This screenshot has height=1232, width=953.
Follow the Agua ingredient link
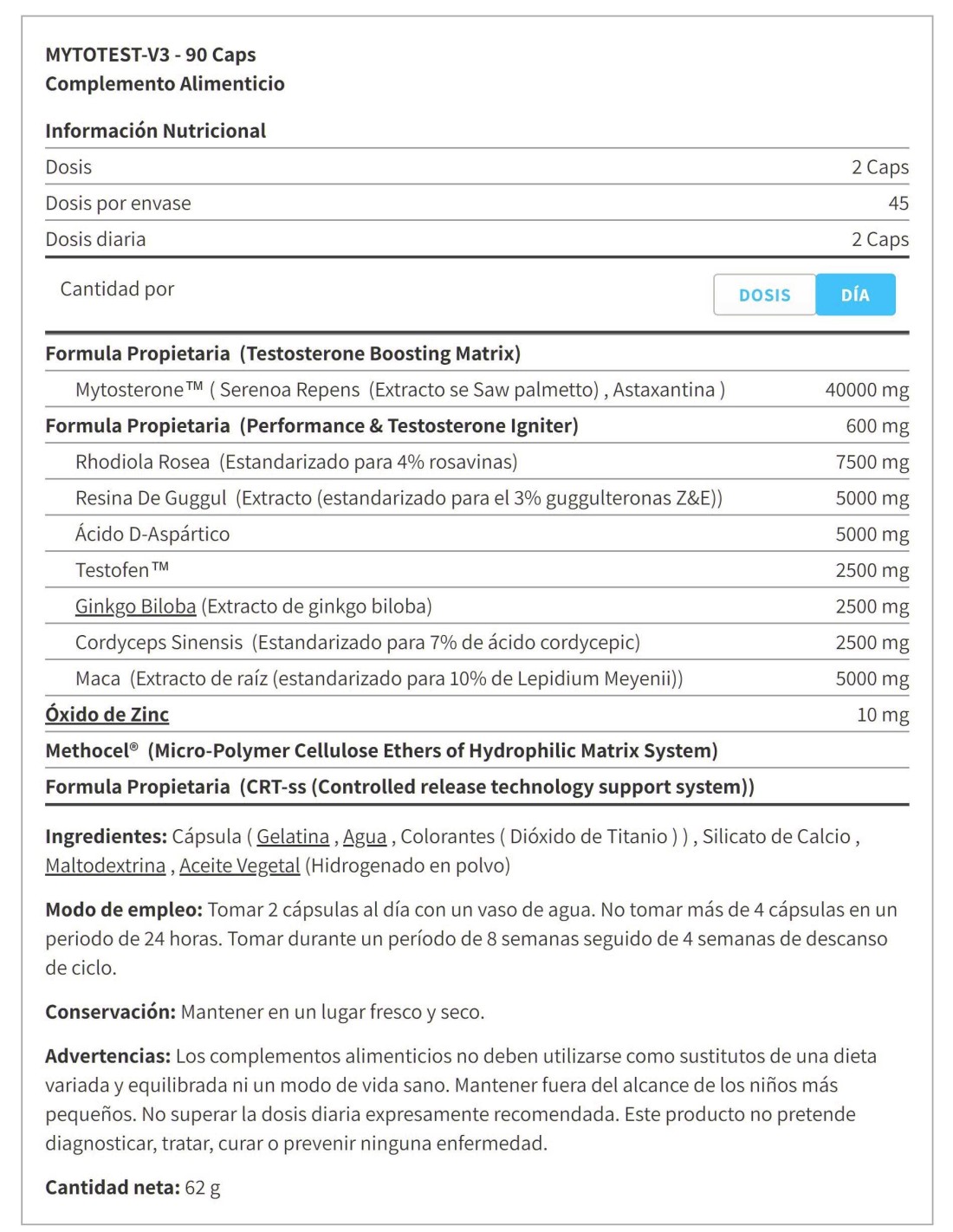click(x=365, y=837)
